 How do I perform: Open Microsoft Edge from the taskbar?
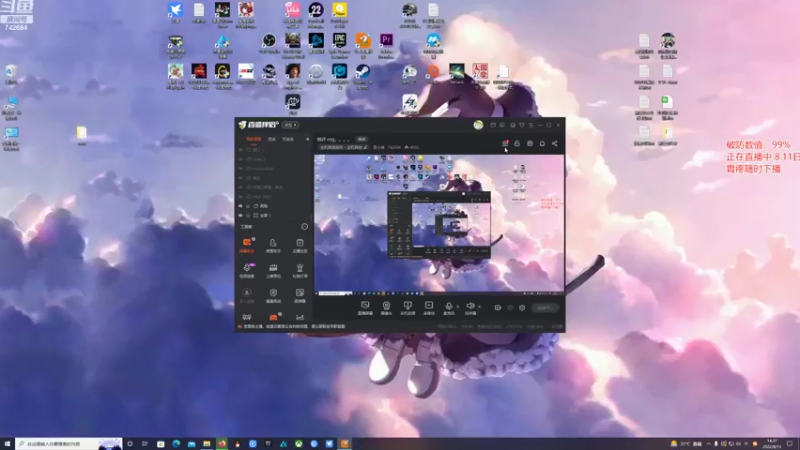coord(176,444)
